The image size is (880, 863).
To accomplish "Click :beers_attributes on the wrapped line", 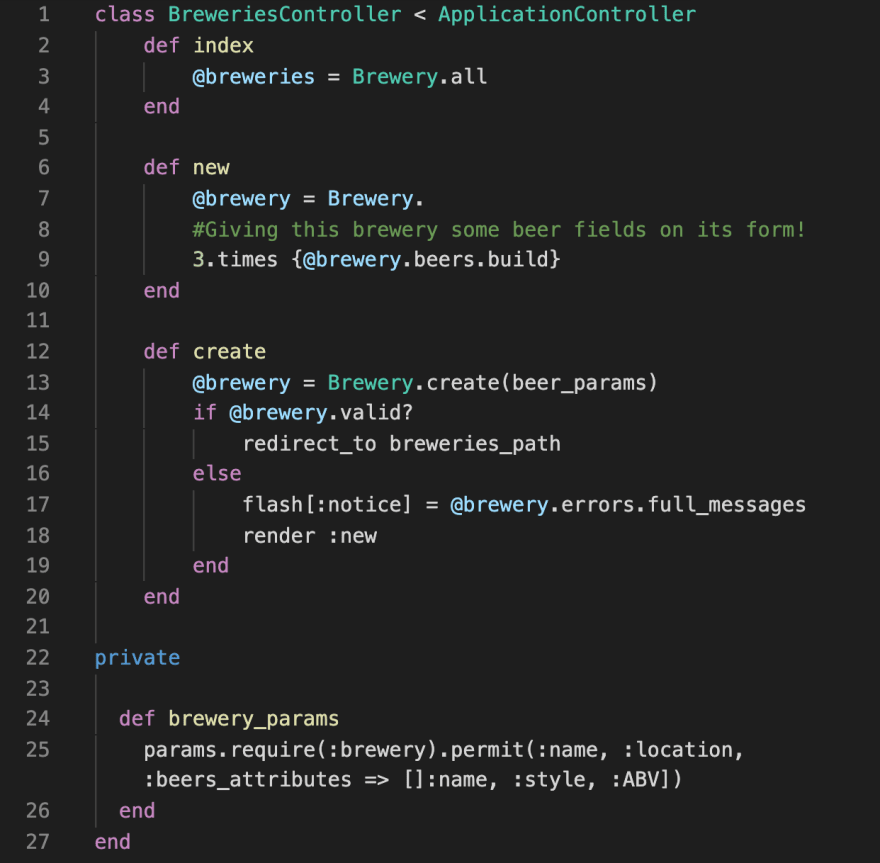I will [248, 779].
